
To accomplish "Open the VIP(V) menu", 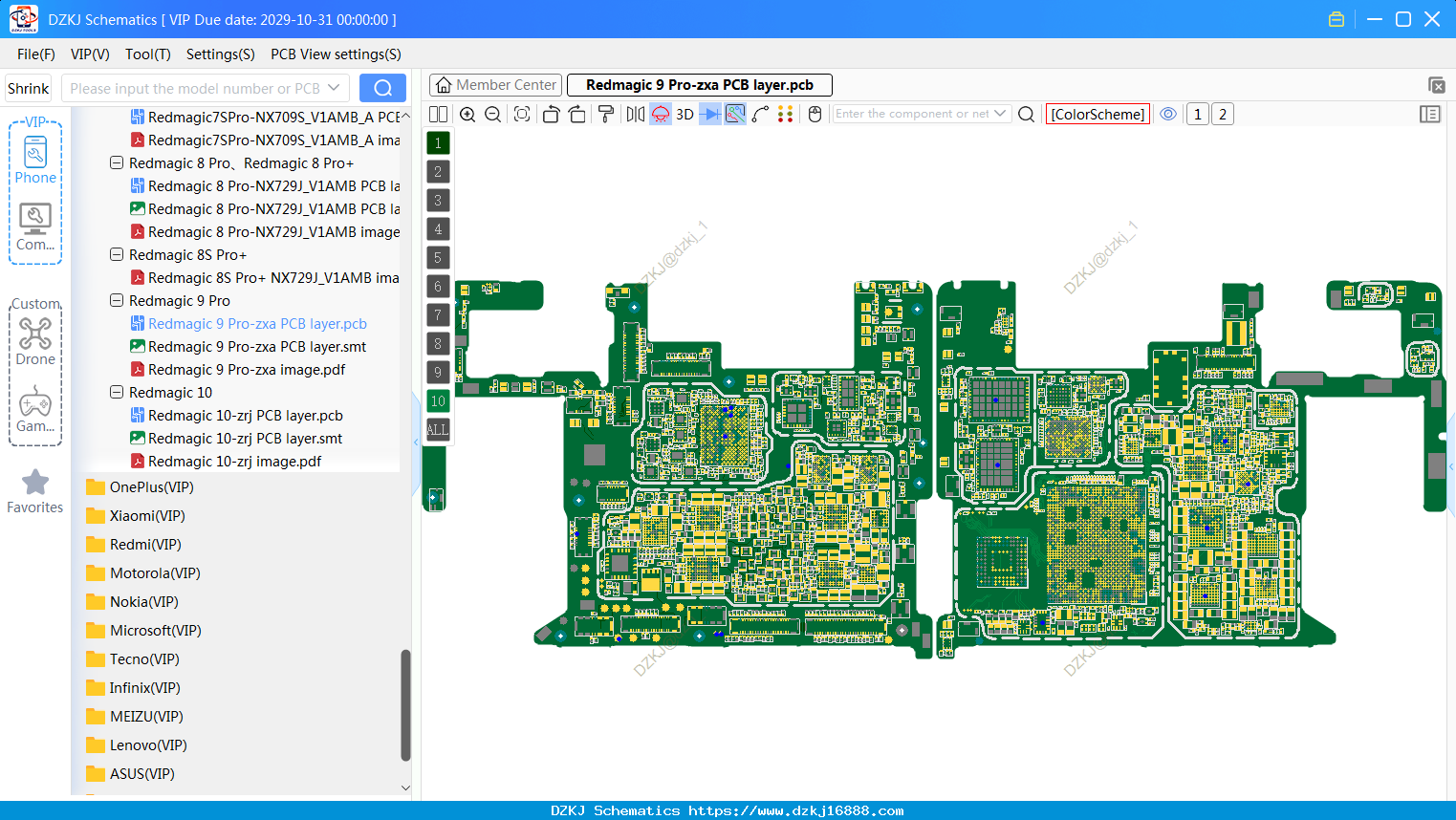I will (90, 54).
